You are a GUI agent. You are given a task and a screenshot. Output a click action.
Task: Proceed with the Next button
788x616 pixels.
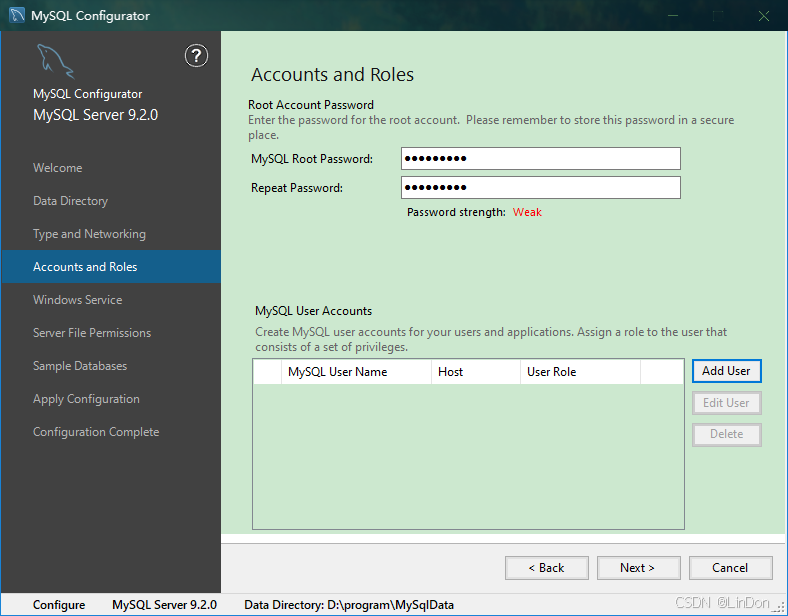638,568
